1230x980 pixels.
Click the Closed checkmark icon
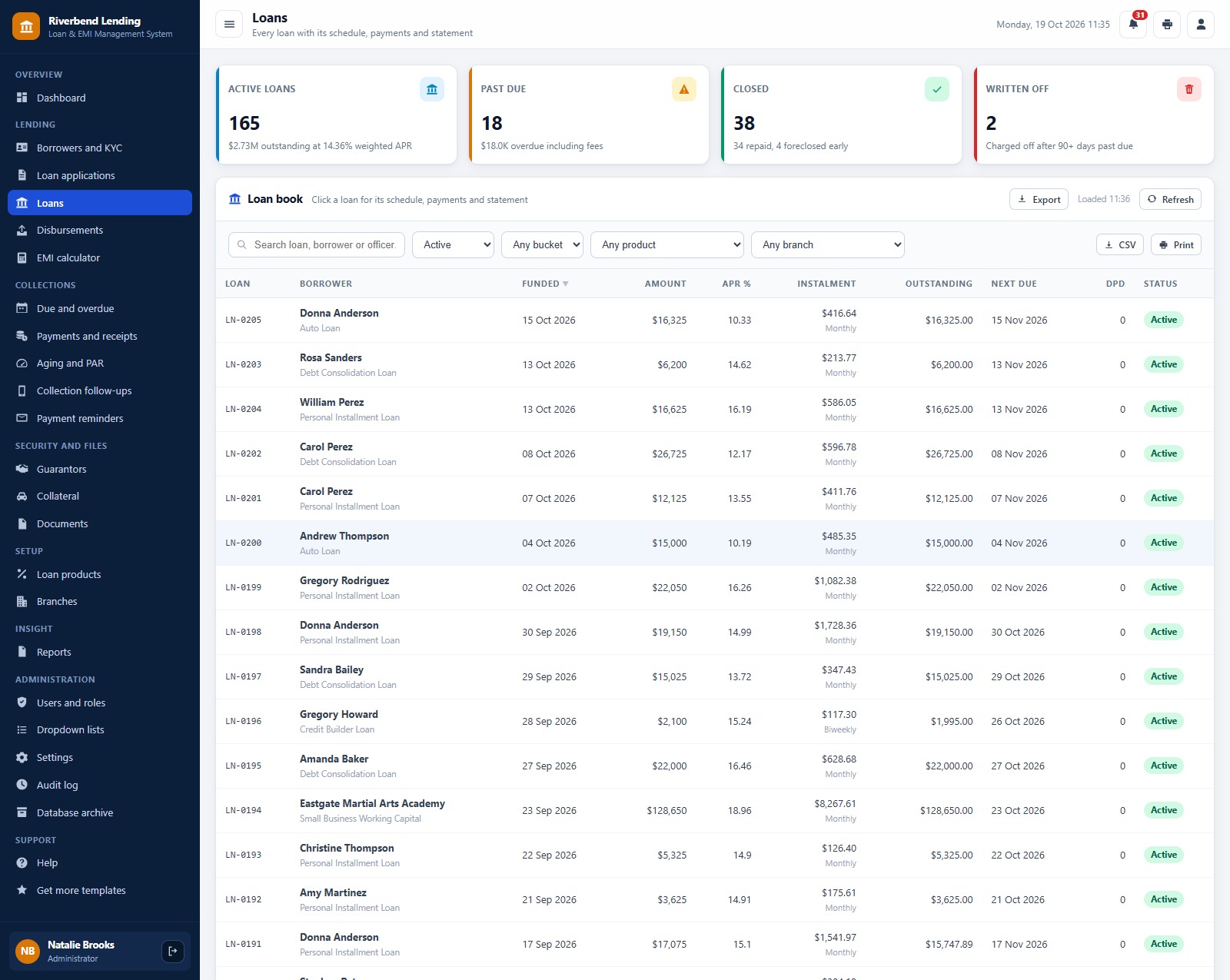pos(937,89)
